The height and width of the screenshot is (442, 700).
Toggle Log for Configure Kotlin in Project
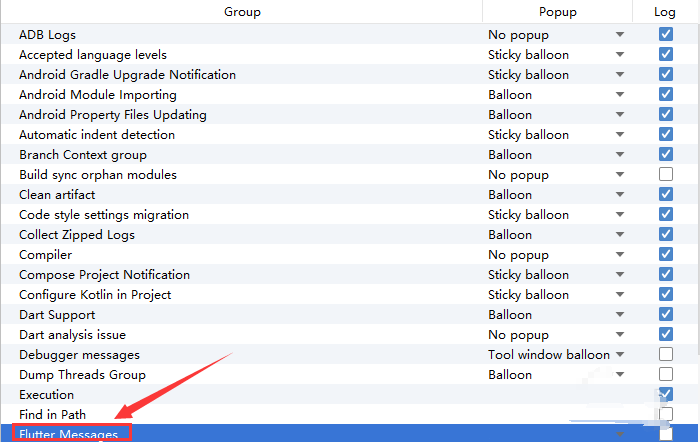coord(666,294)
